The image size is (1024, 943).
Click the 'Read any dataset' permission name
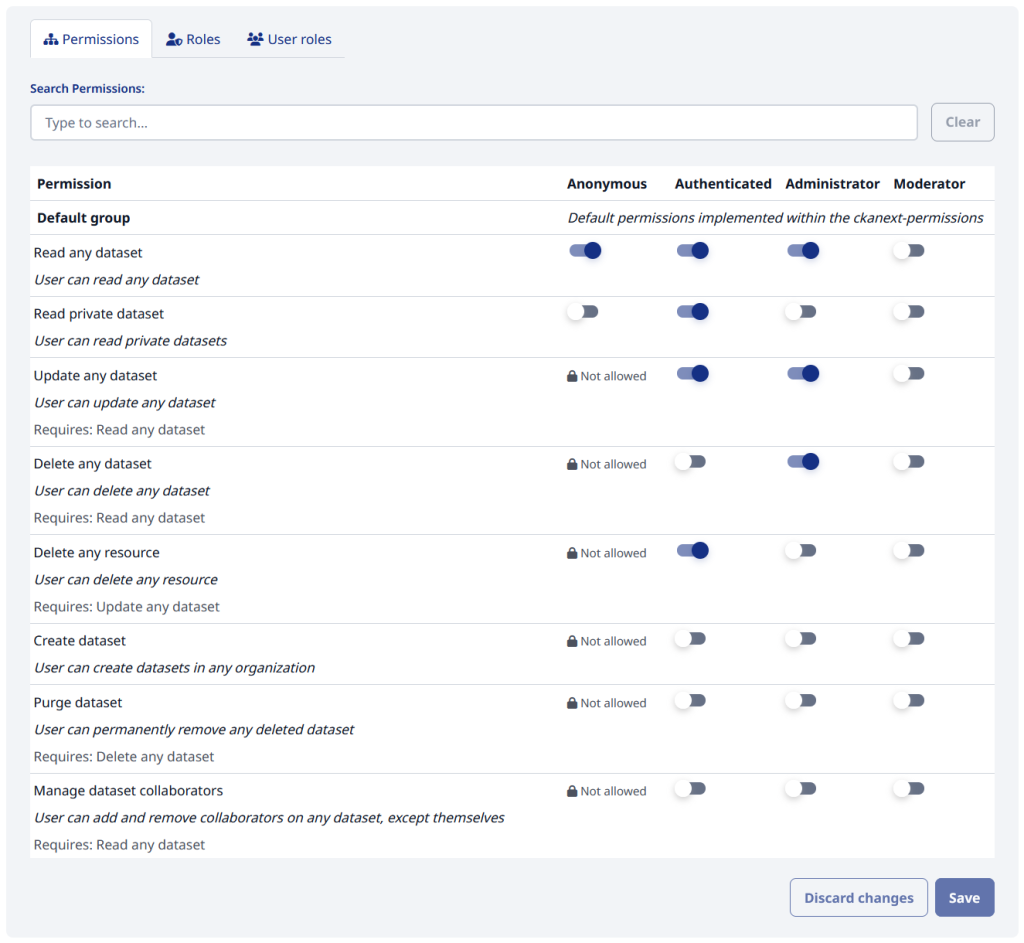click(88, 253)
